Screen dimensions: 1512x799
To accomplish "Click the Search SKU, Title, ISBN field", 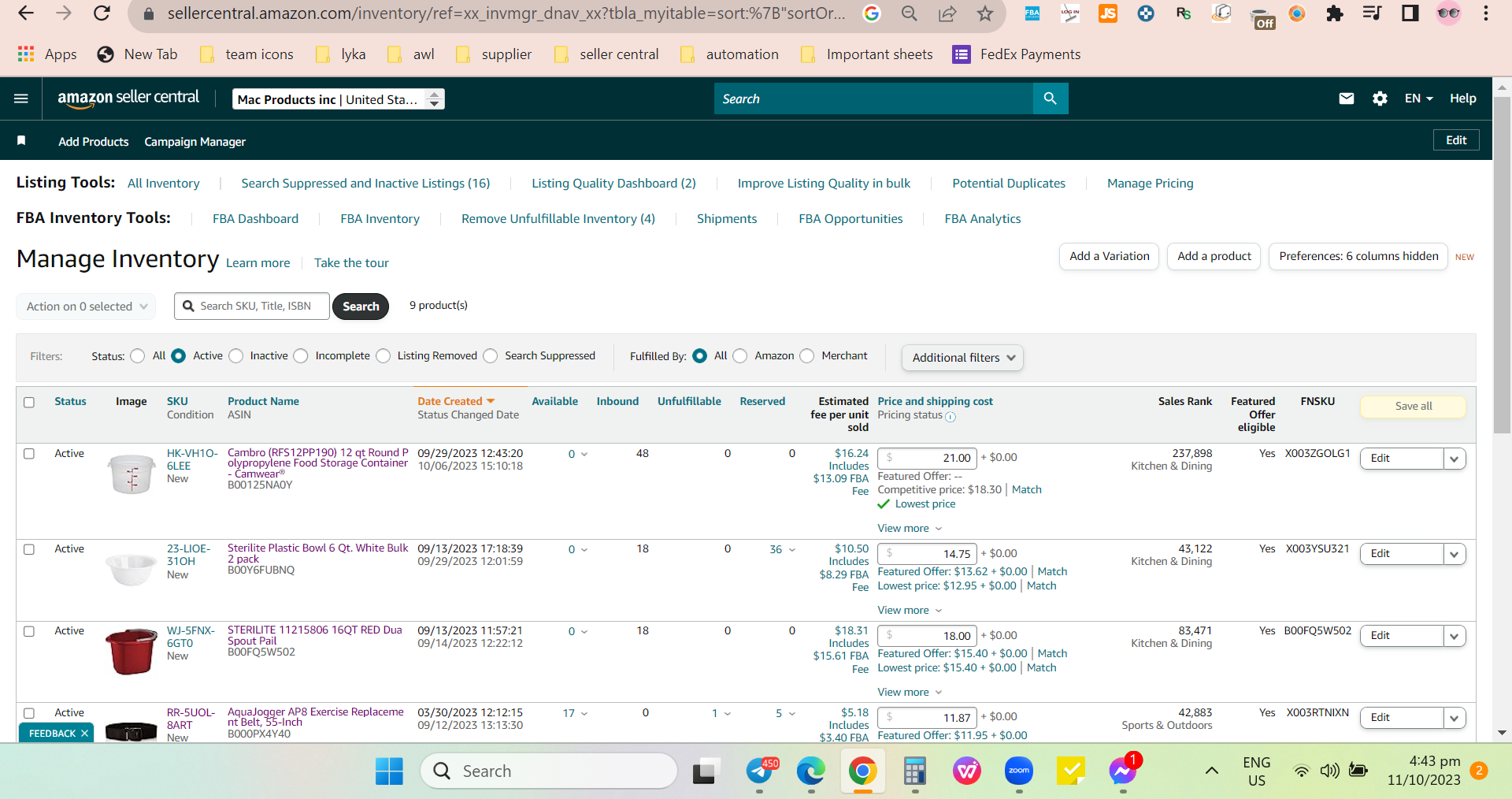I will point(252,307).
